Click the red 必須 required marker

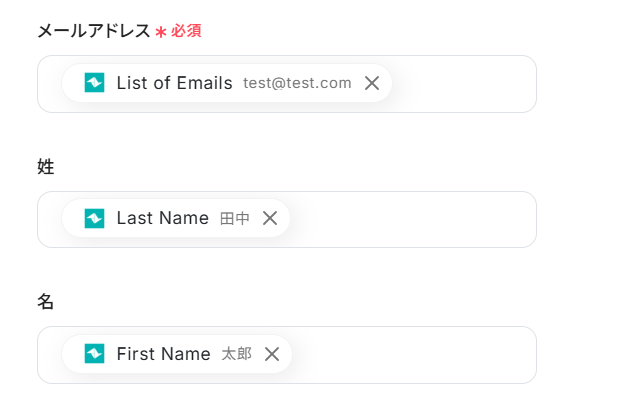(186, 31)
